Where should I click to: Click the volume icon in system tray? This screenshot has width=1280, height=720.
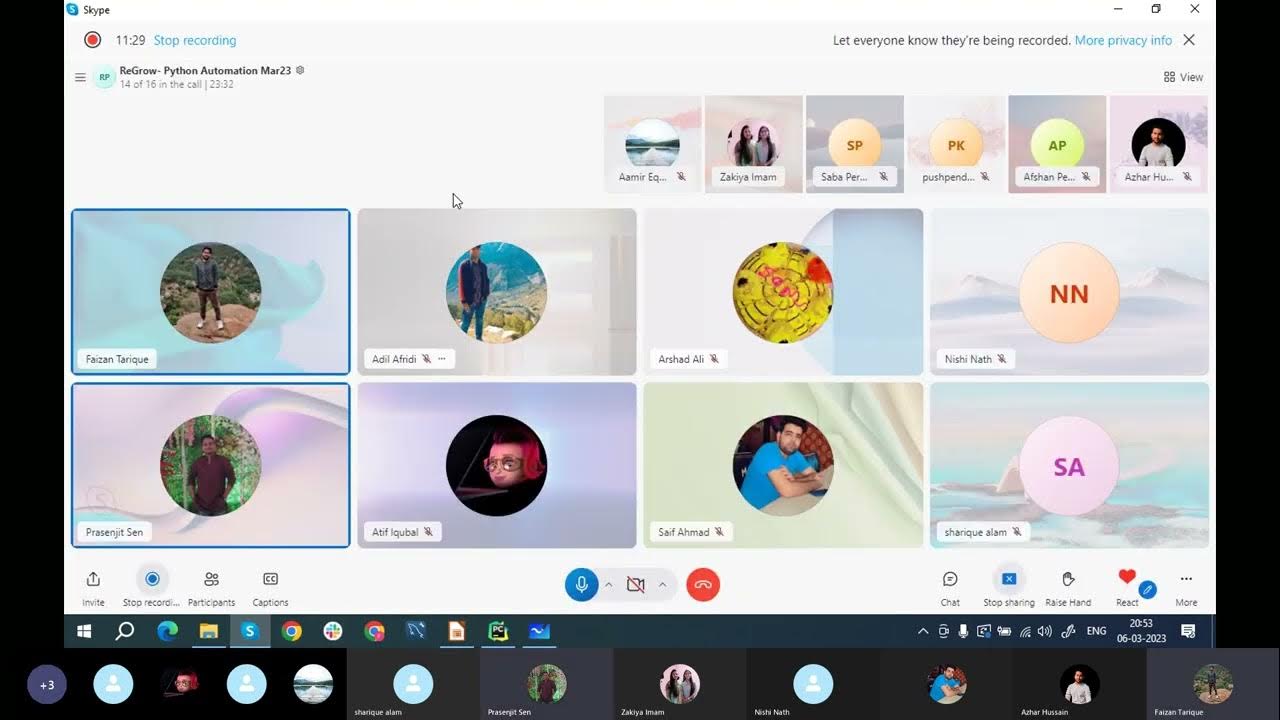click(x=1044, y=631)
